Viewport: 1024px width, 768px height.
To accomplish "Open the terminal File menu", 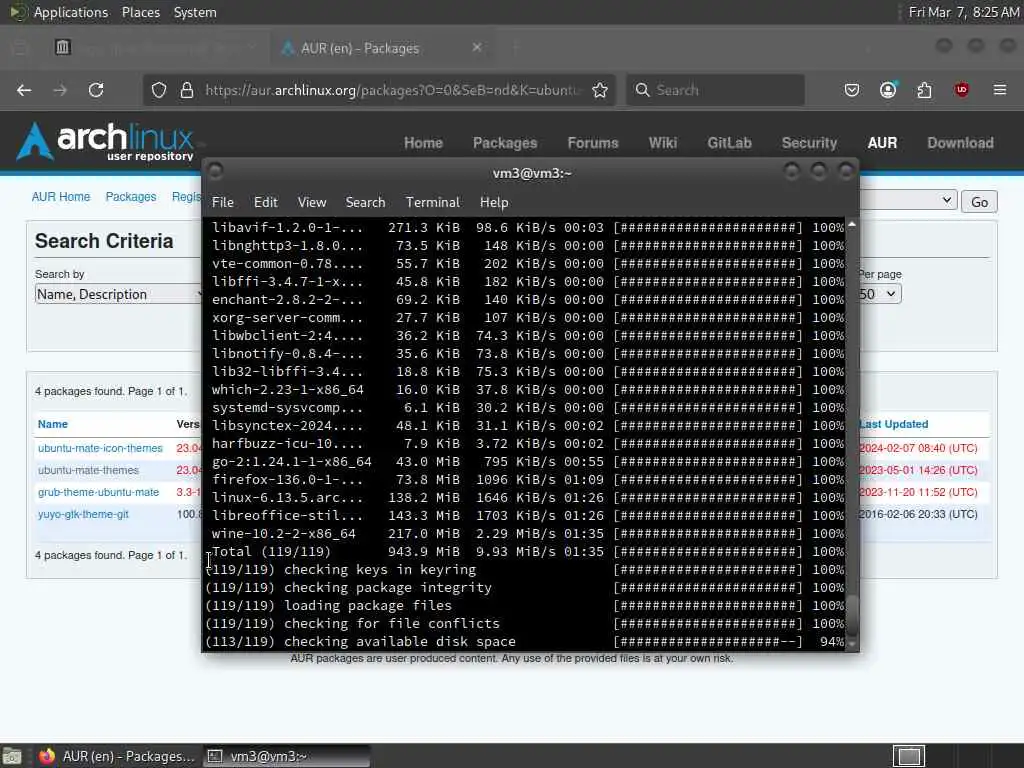I will (223, 202).
